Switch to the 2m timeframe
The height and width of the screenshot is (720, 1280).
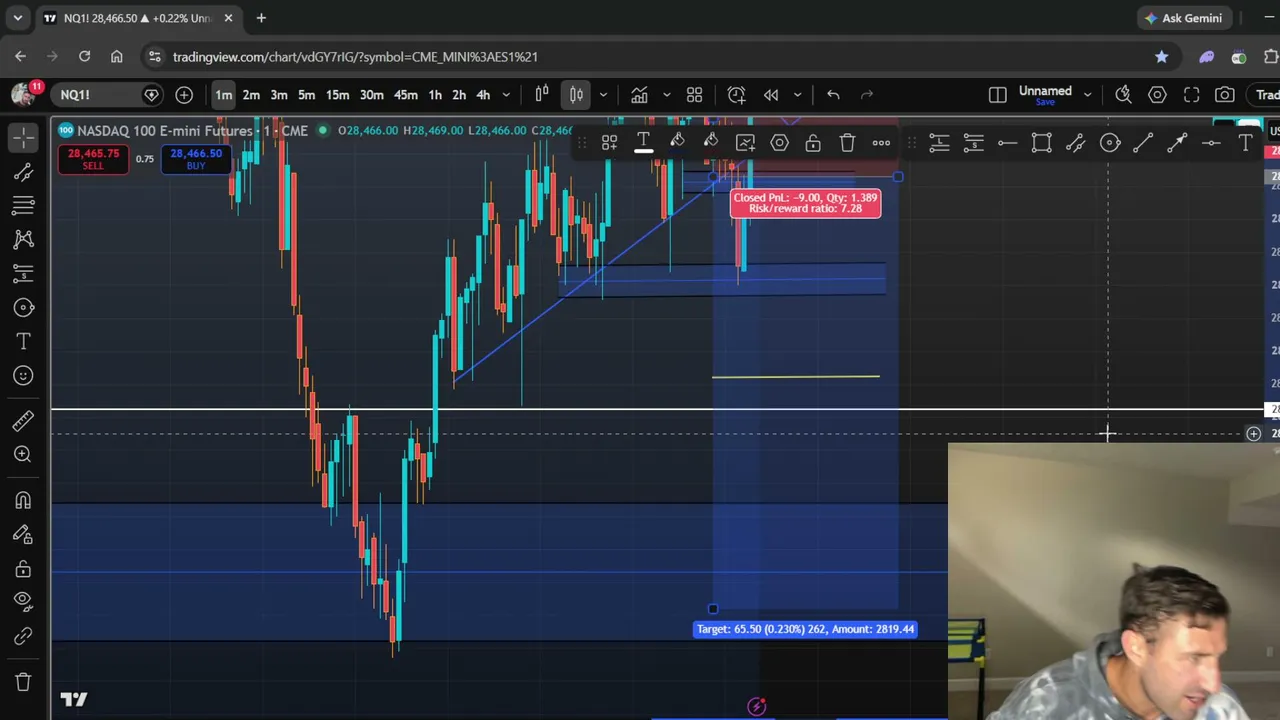[x=251, y=95]
